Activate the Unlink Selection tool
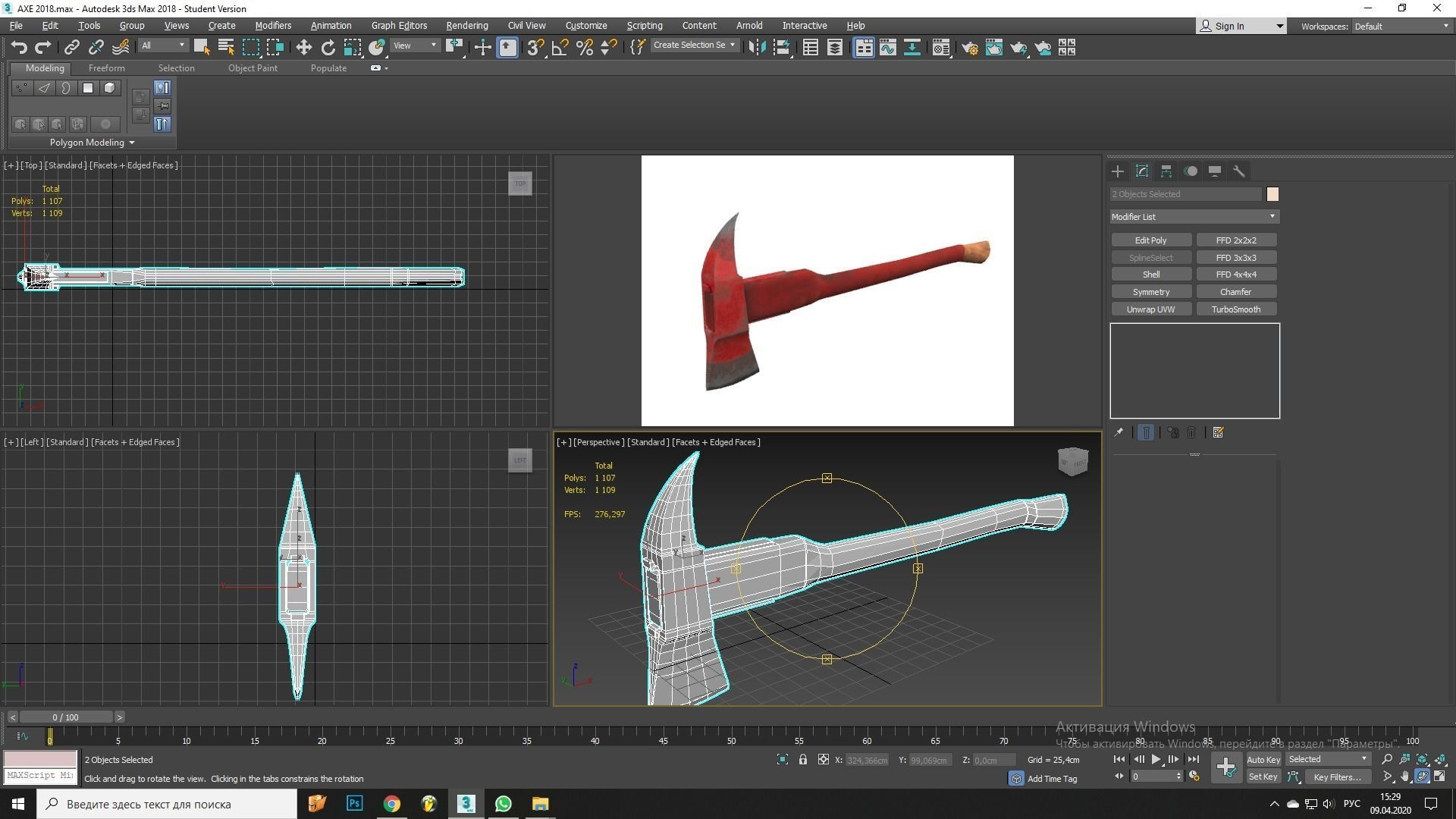Screen dimensions: 1456x819 click(96, 48)
